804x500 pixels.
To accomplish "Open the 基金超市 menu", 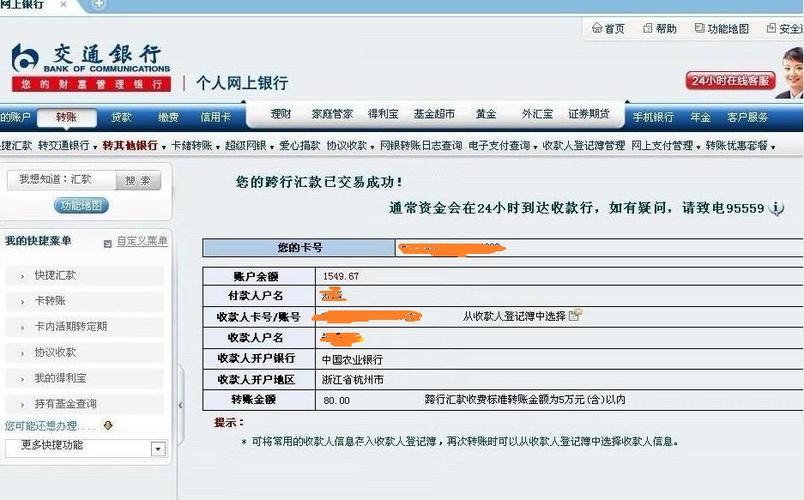I will coord(434,114).
